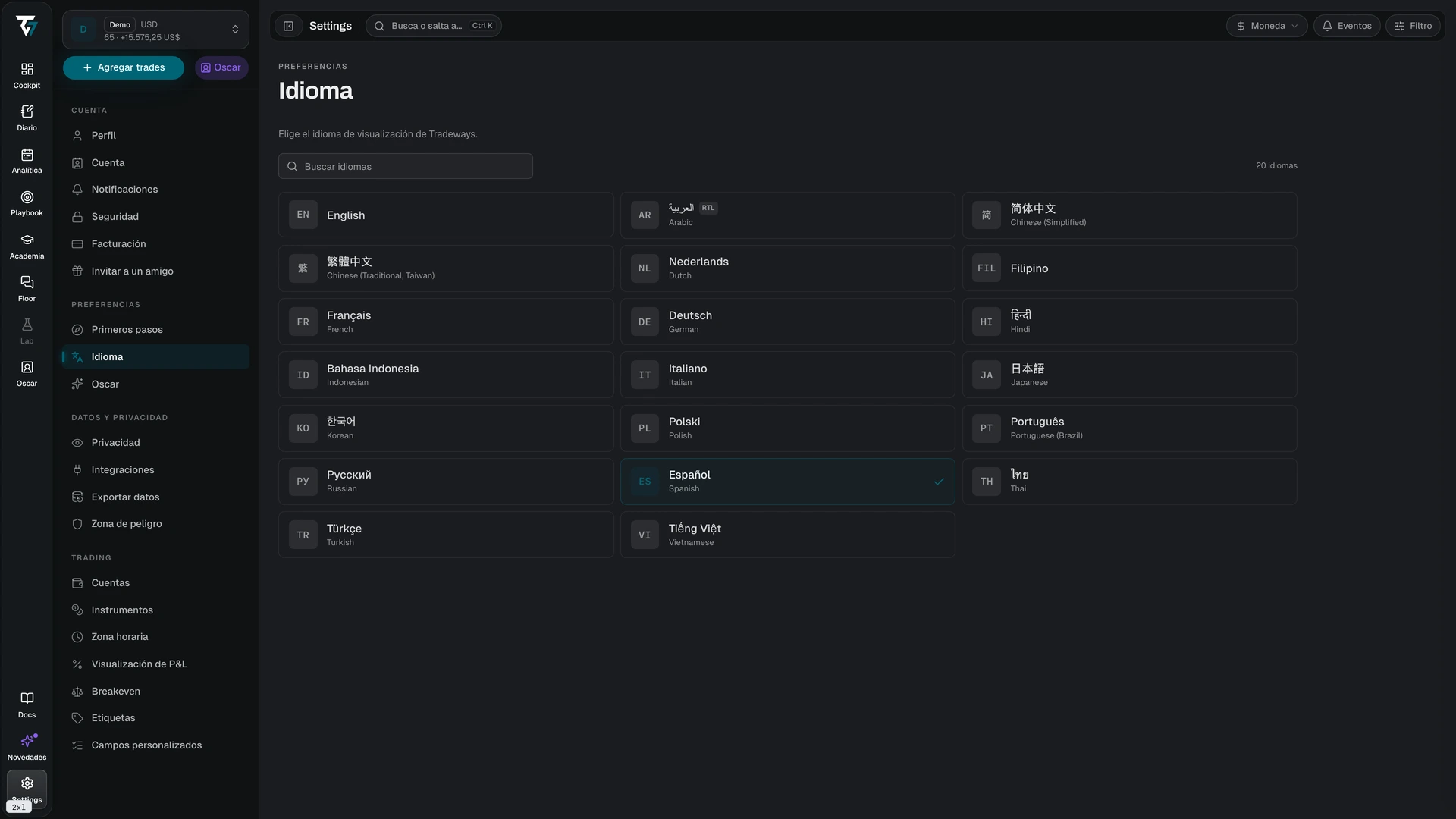
Task: Click the purple Oscar button
Action: (221, 67)
